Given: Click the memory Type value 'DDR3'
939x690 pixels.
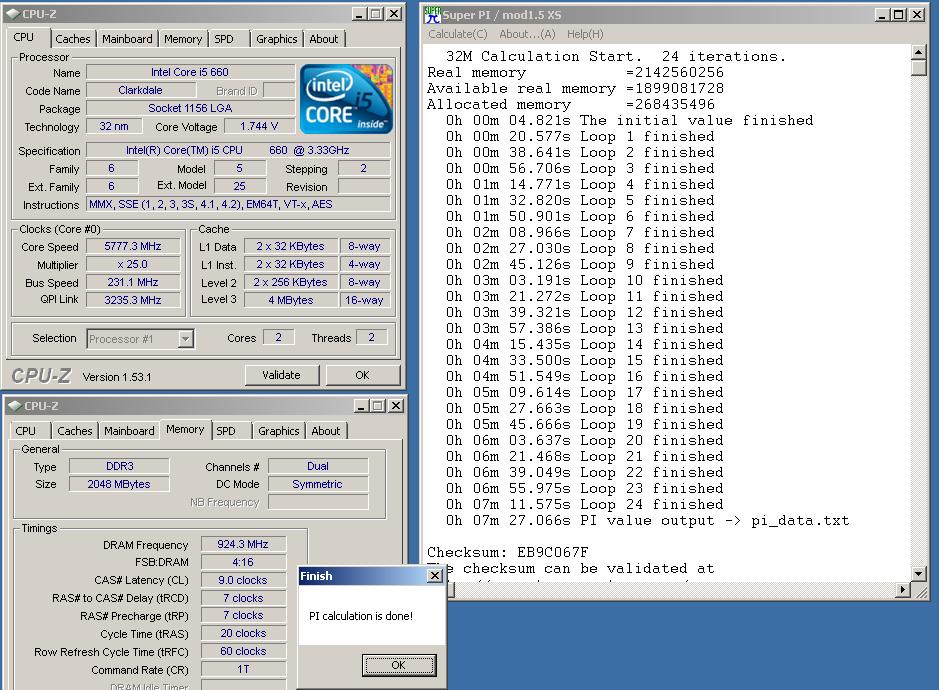Looking at the screenshot, I should pyautogui.click(x=119, y=466).
